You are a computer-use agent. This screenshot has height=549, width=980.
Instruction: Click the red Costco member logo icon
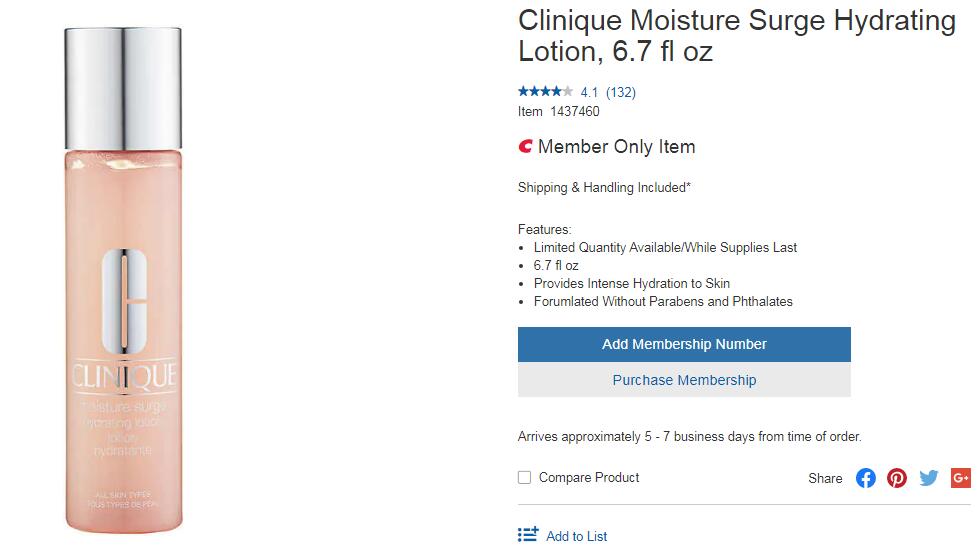(x=525, y=147)
